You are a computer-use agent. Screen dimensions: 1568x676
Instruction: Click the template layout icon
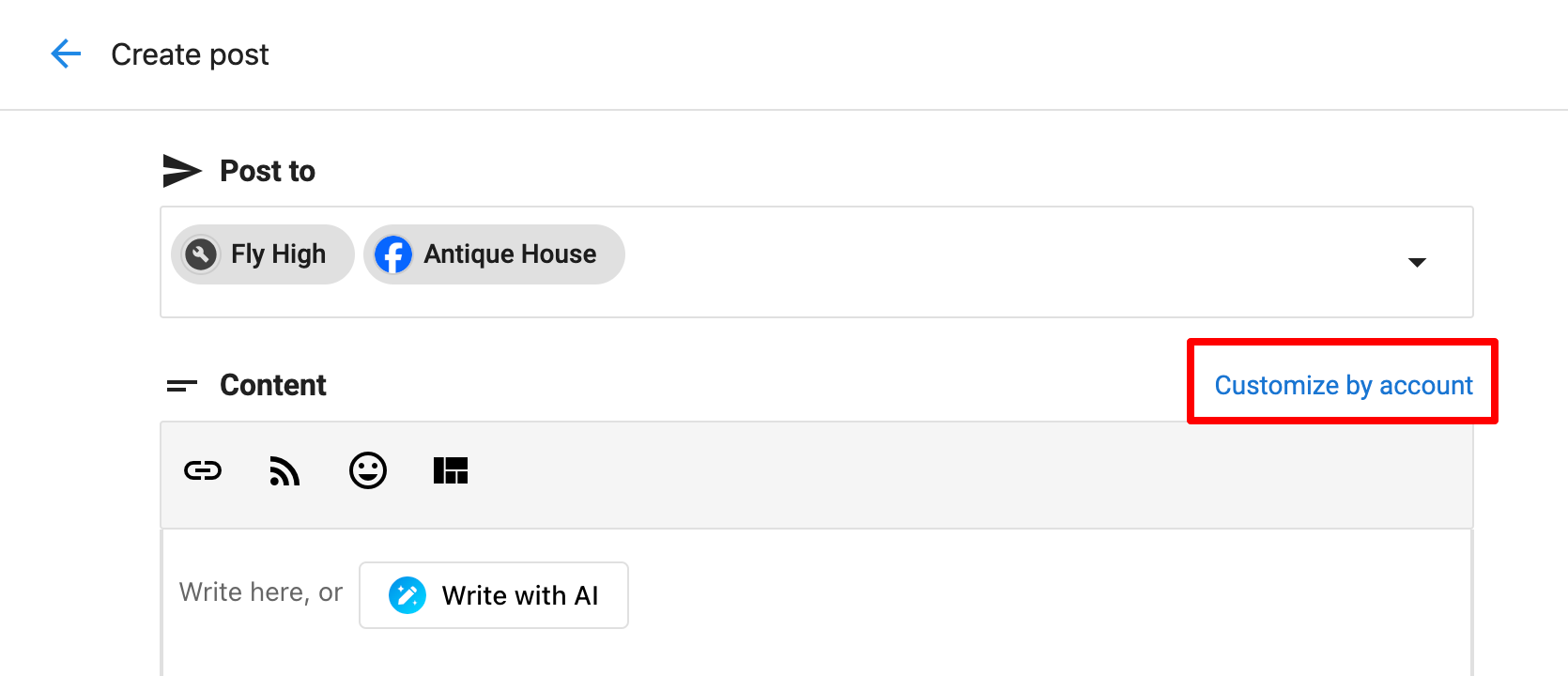(451, 470)
